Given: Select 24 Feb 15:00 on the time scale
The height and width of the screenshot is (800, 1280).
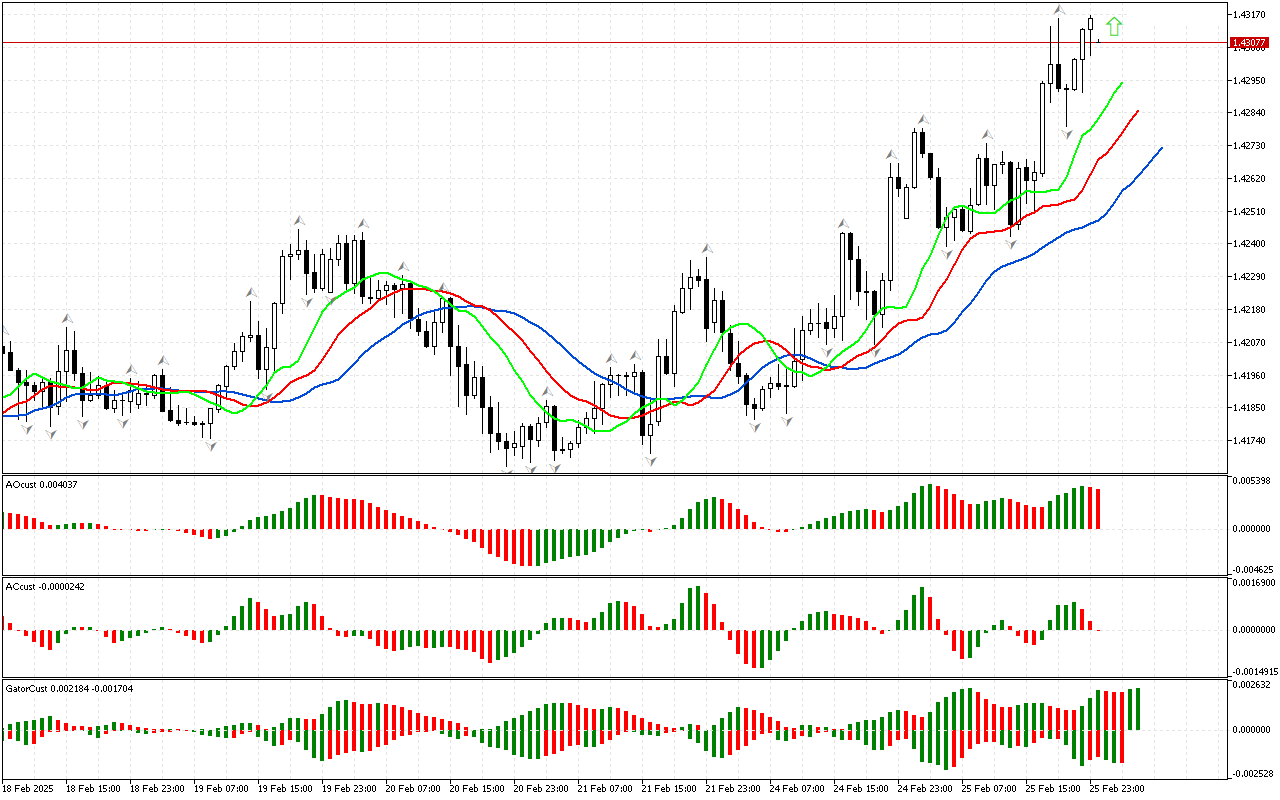Looking at the screenshot, I should (x=860, y=789).
